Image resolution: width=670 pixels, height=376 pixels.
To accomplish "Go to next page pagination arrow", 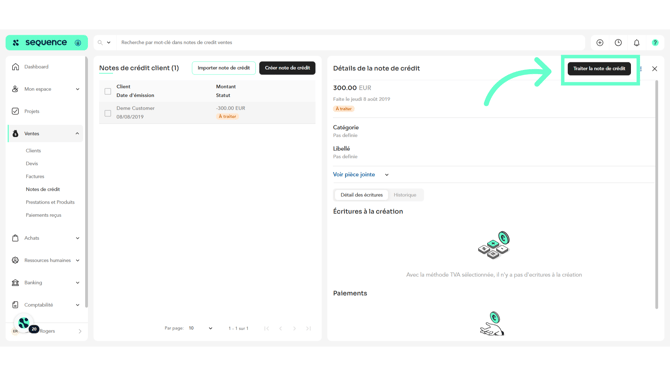I will 294,328.
